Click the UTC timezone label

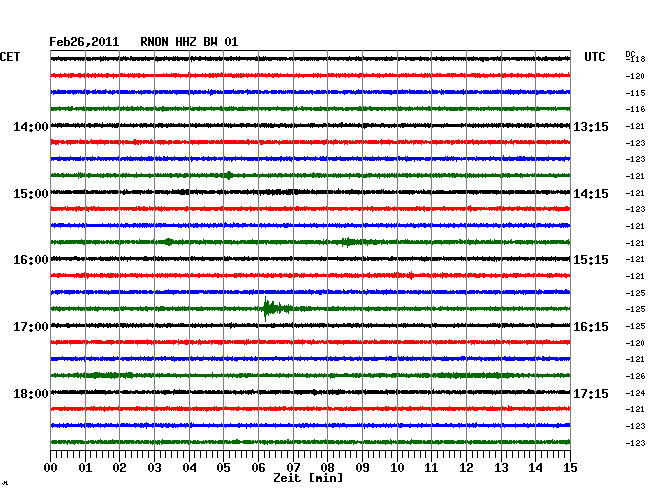coord(594,57)
